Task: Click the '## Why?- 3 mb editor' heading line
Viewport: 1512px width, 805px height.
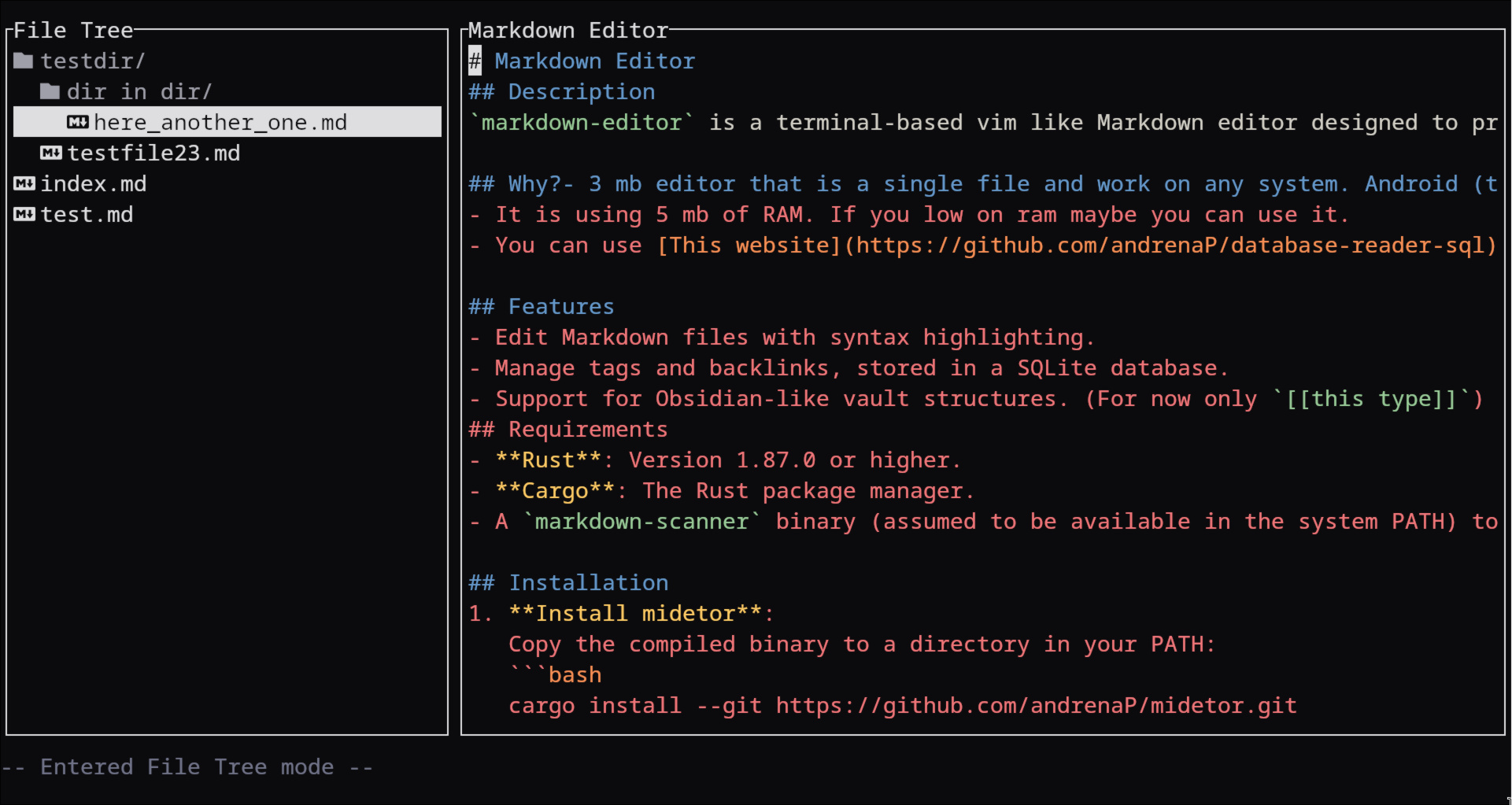Action: (983, 183)
